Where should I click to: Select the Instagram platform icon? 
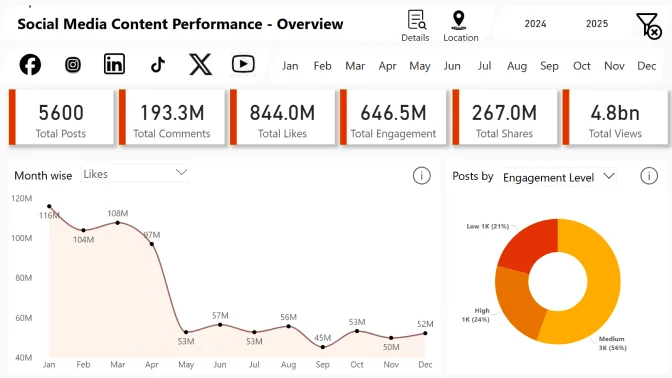pos(73,65)
